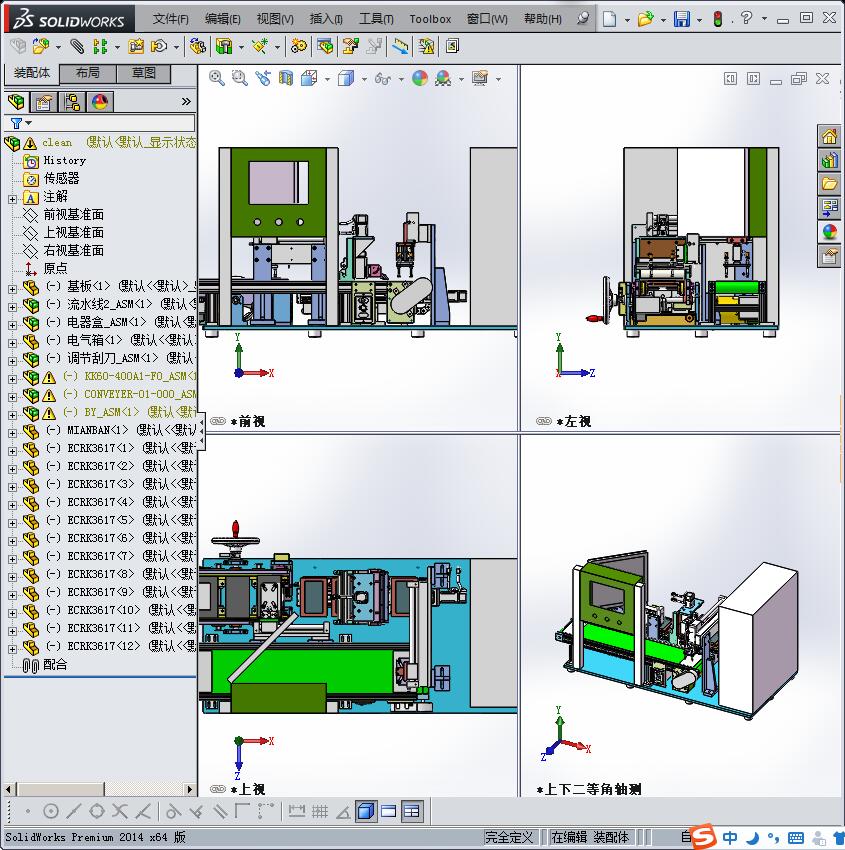Toggle the four-view viewport layout button
Viewport: 845px width, 850px height.
click(412, 812)
